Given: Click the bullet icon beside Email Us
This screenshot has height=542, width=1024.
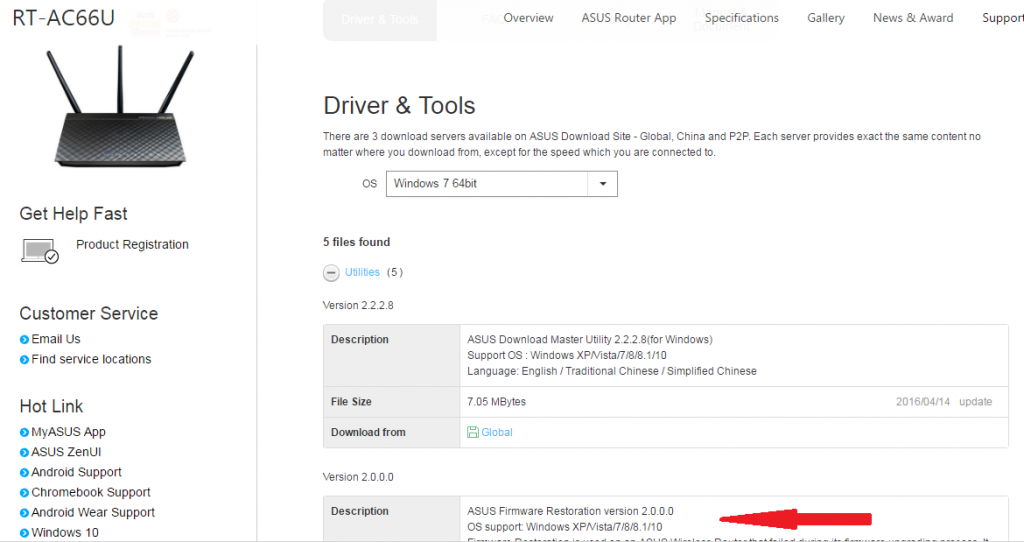Looking at the screenshot, I should [x=24, y=340].
